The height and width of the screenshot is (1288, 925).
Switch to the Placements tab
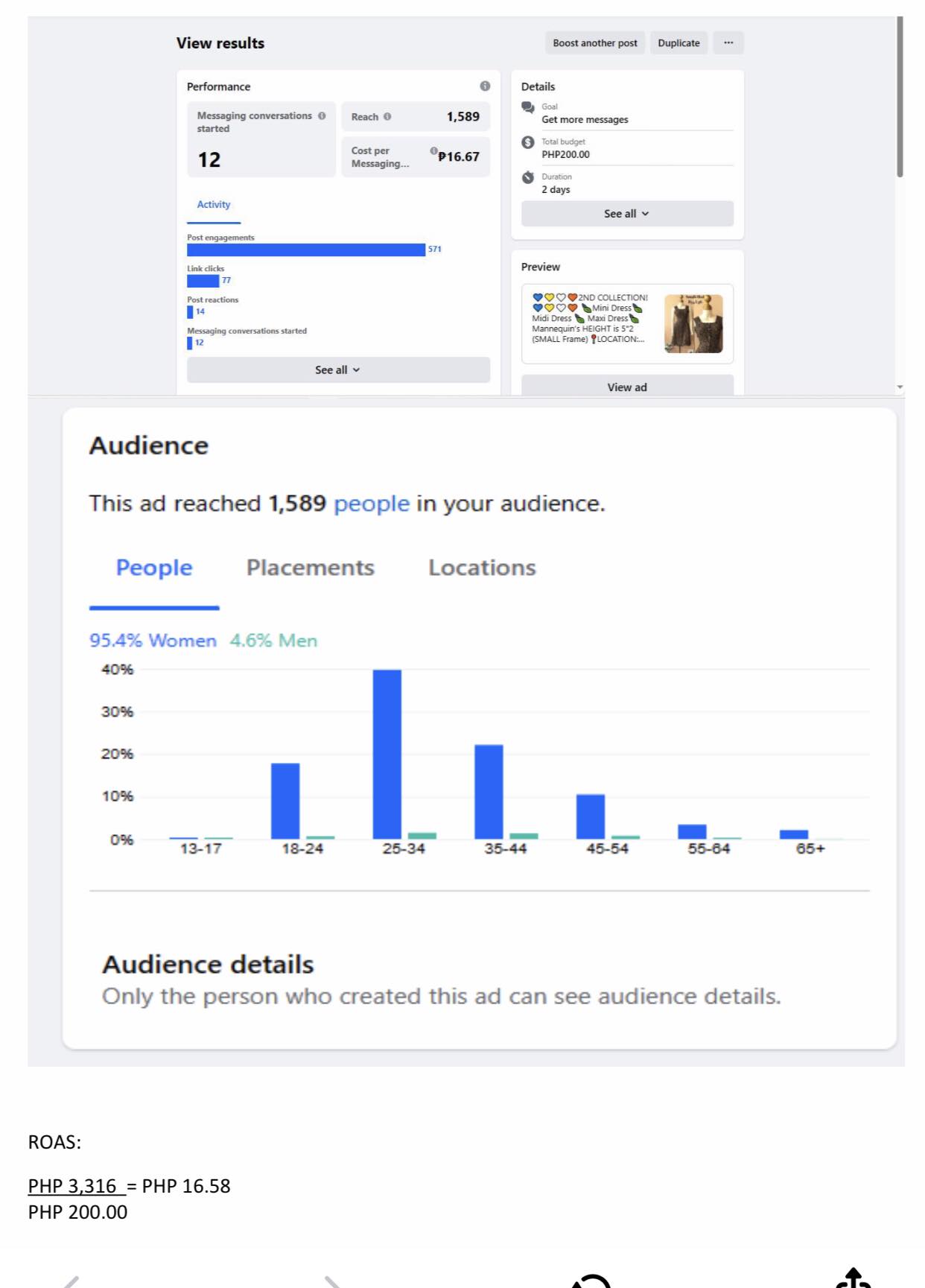point(311,568)
